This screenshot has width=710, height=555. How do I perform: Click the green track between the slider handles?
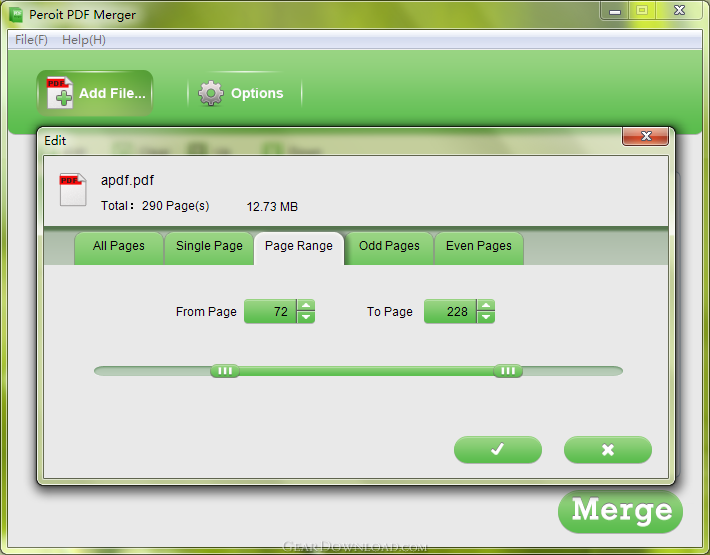366,371
